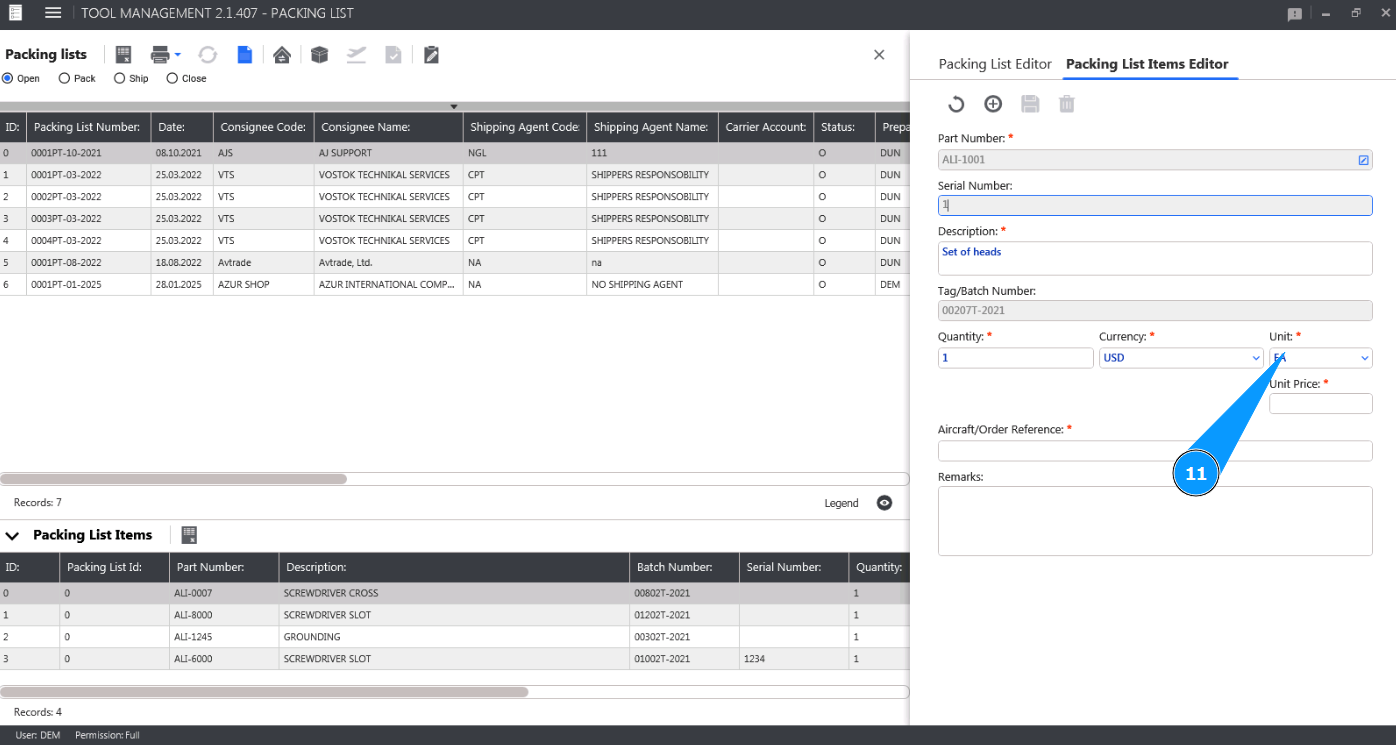Screen dimensions: 1396x746
Task: Click the edit icon in Part Number field
Action: 1363,160
